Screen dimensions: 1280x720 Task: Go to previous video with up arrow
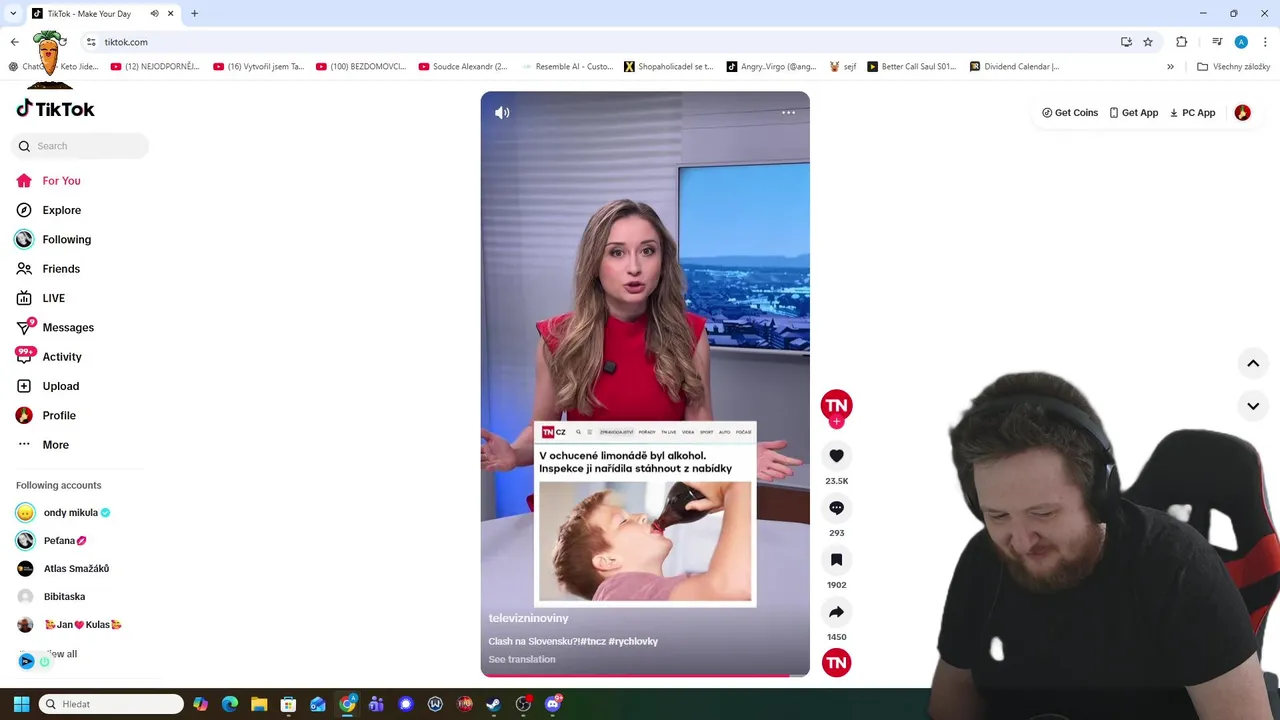1253,364
